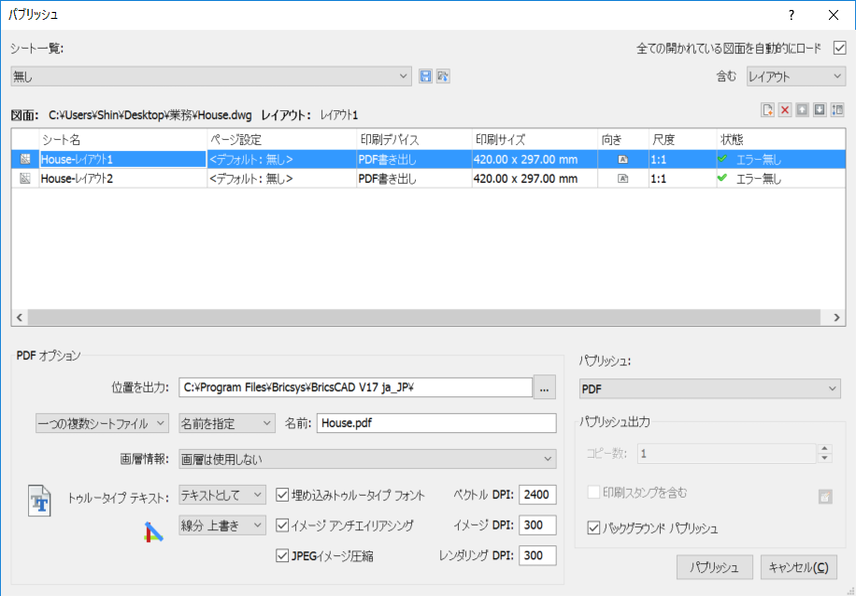Click the sheet list horizontal scrollbar track
The height and width of the screenshot is (596, 856).
pos(424,317)
